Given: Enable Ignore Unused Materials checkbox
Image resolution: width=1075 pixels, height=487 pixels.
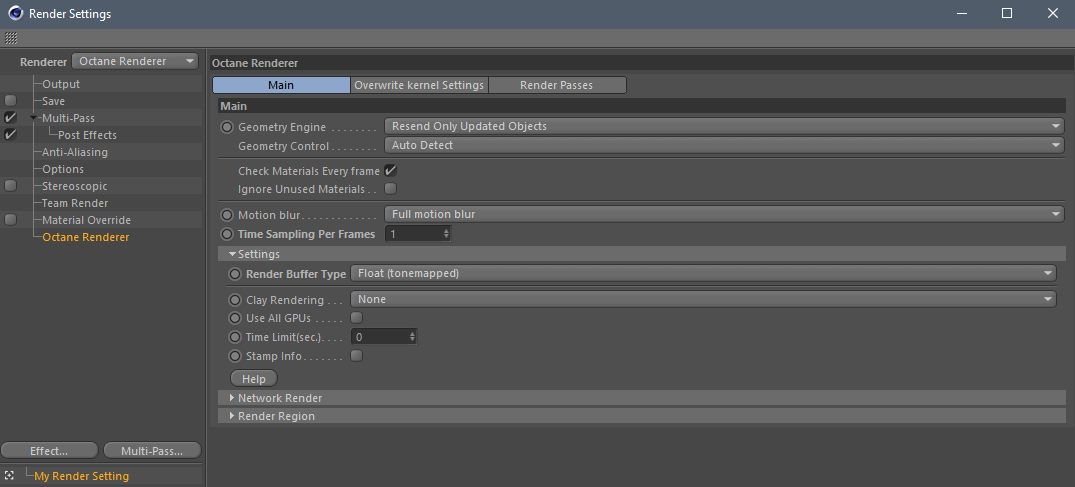Looking at the screenshot, I should click(391, 189).
